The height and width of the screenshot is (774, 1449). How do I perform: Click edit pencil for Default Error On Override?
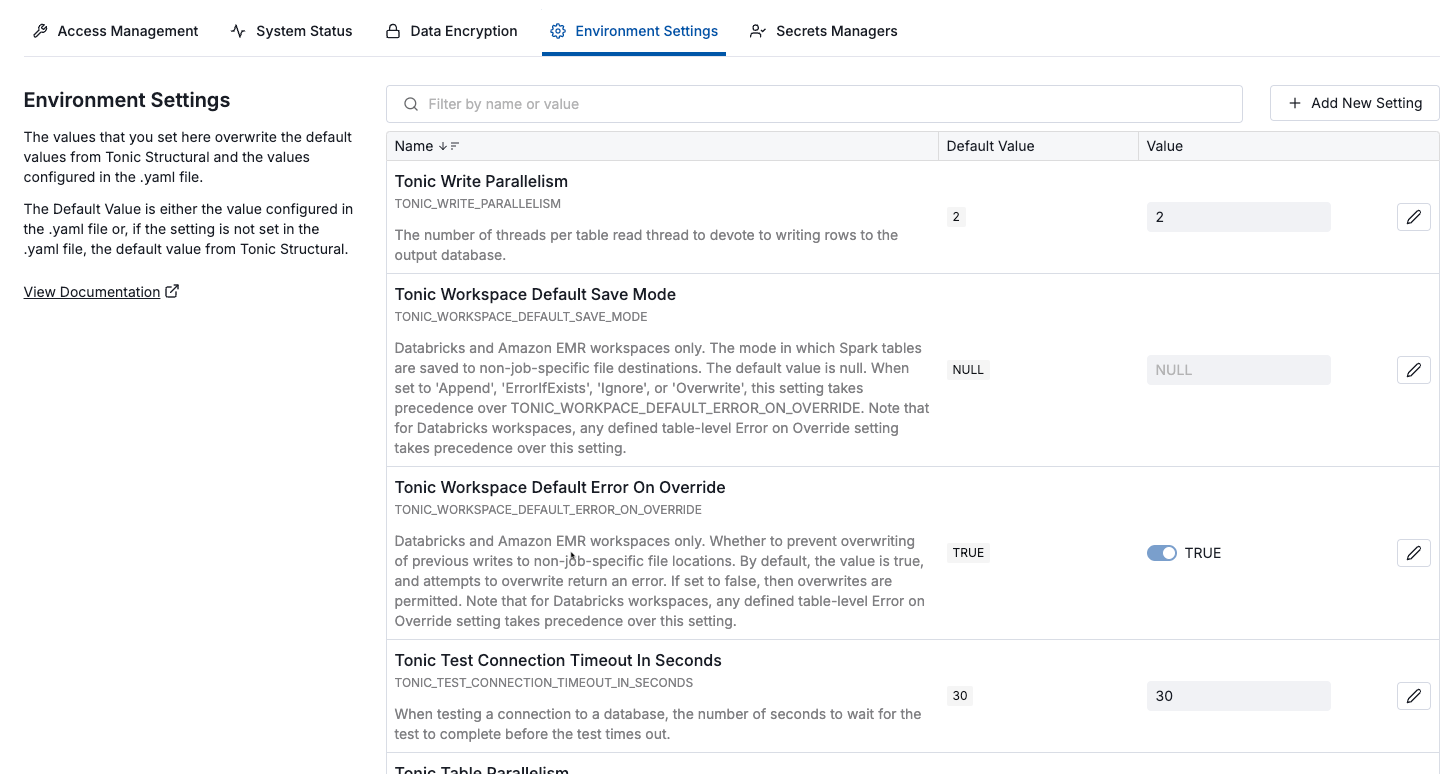coord(1413,553)
